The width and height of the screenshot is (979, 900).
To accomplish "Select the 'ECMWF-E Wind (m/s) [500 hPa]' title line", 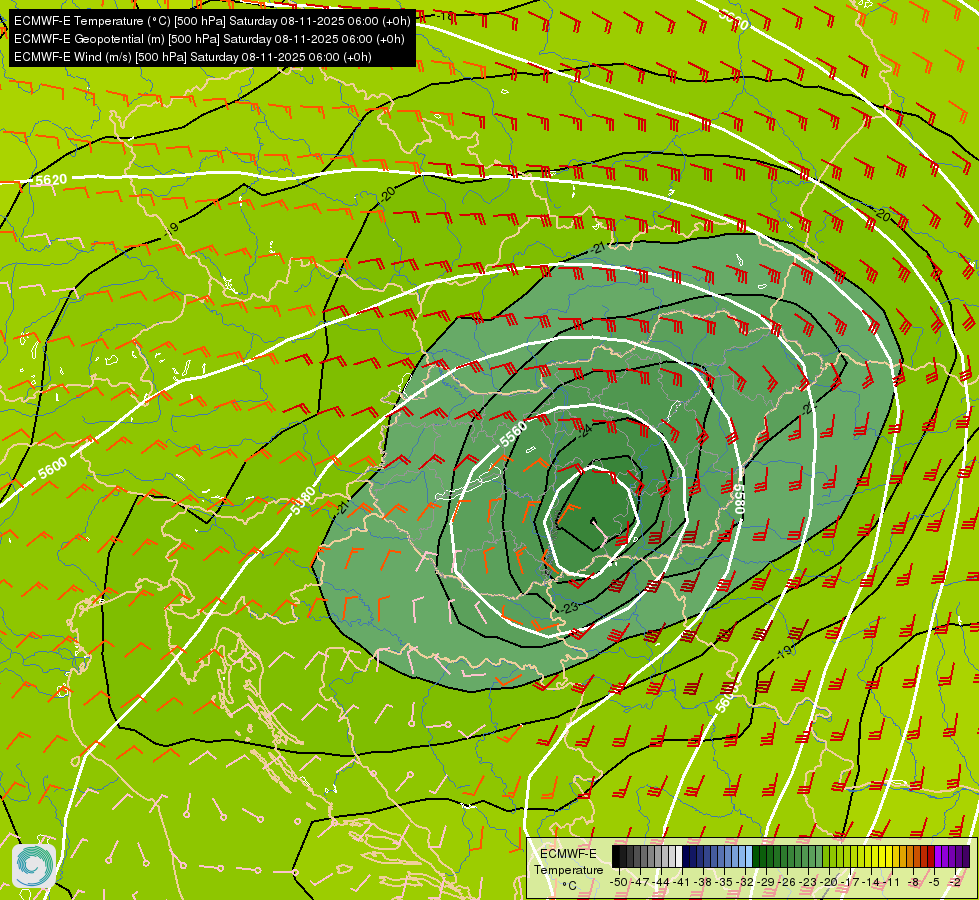I will 193,57.
